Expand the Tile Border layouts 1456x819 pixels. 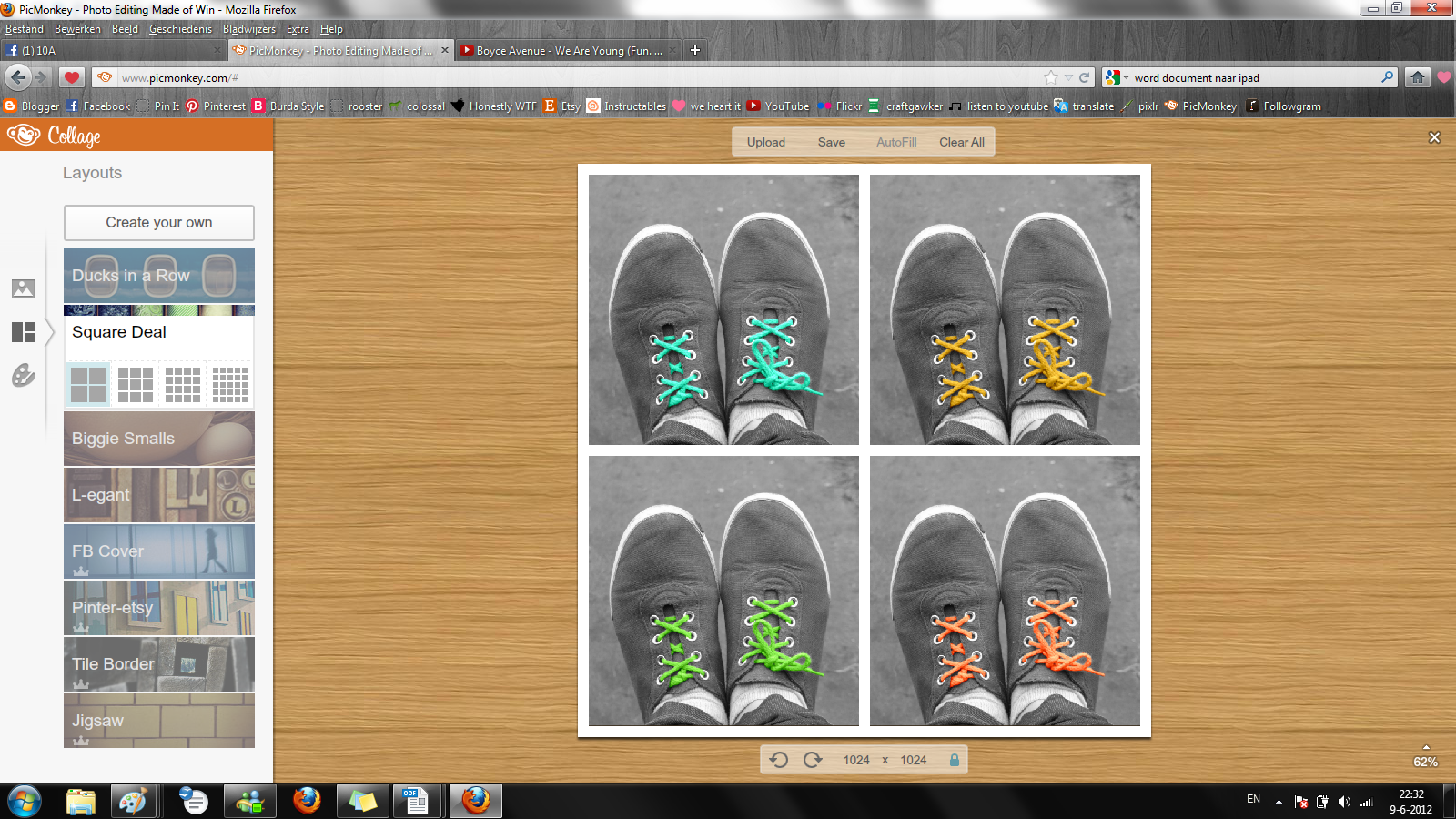coord(159,664)
